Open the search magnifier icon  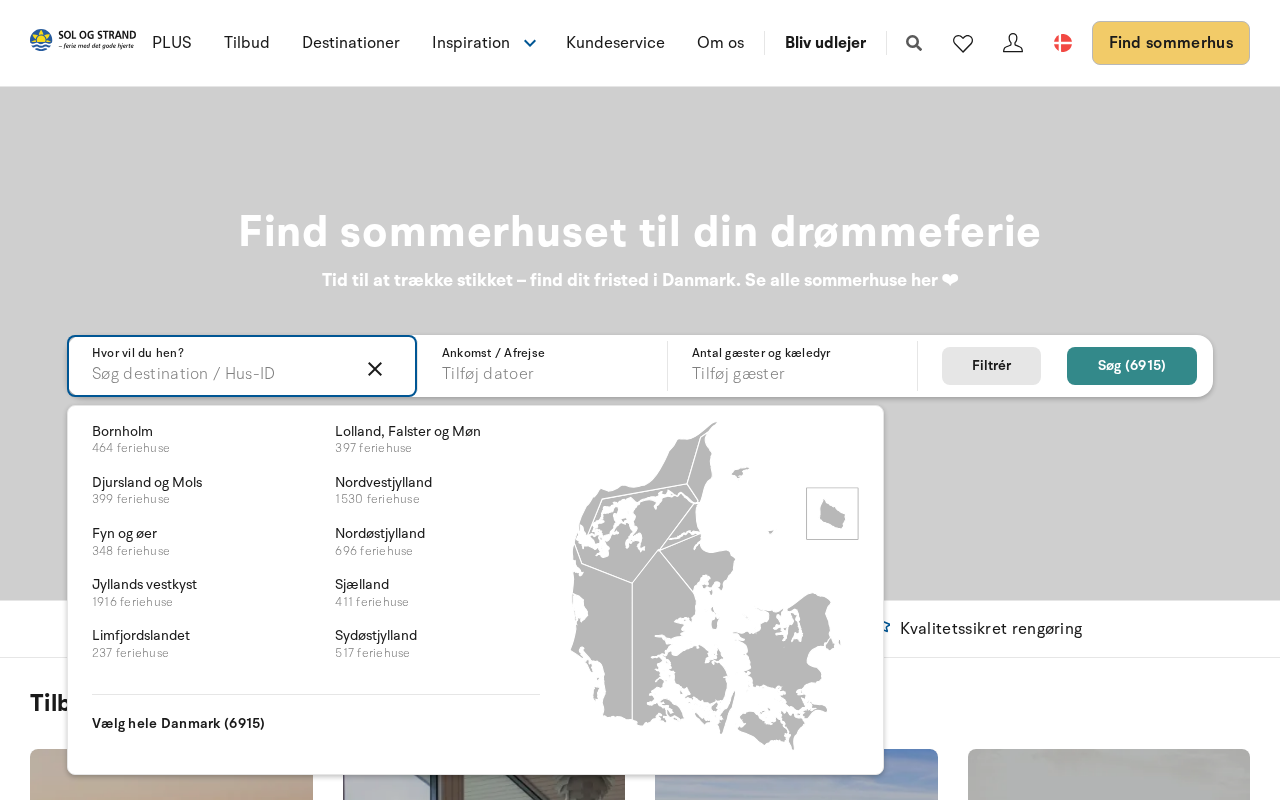[914, 43]
